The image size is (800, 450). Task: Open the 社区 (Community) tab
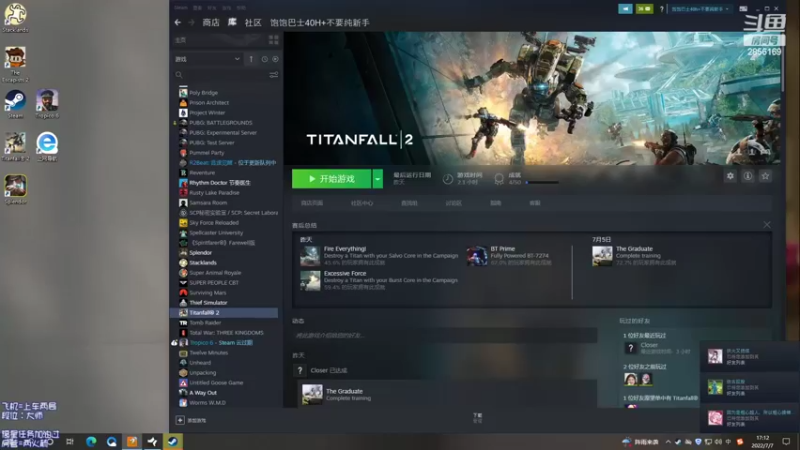click(x=253, y=22)
